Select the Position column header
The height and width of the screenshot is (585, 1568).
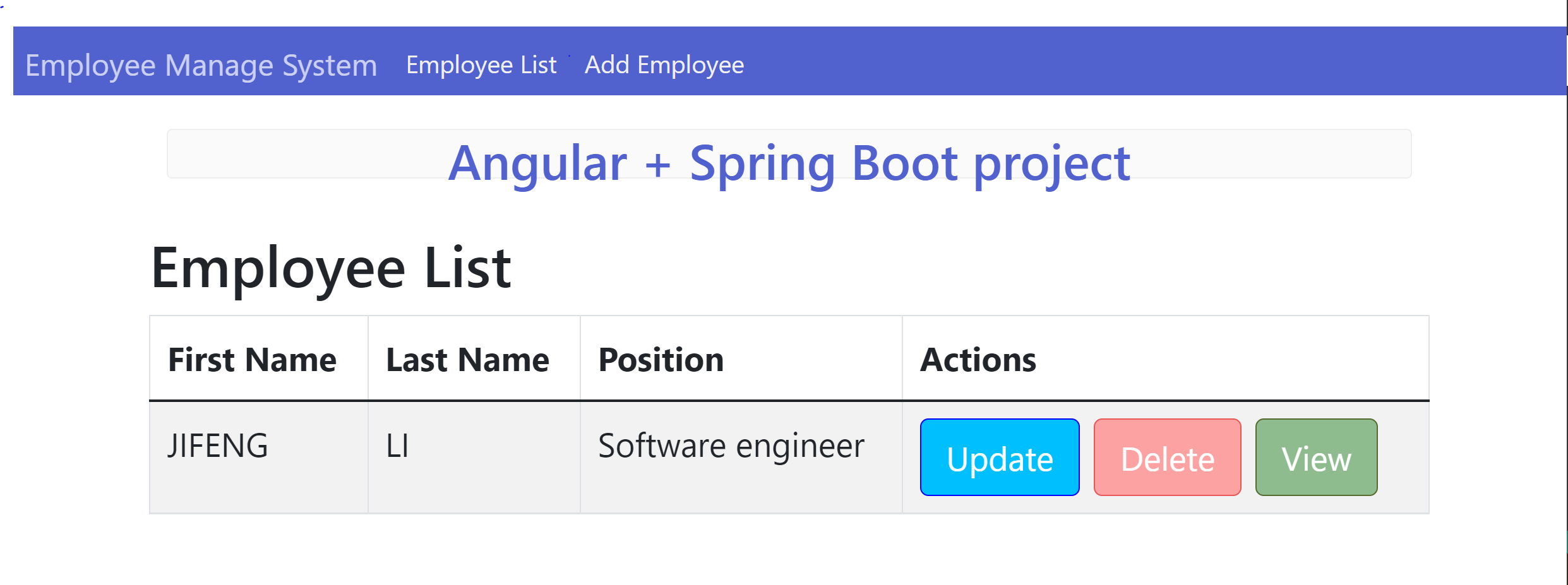[x=661, y=358]
